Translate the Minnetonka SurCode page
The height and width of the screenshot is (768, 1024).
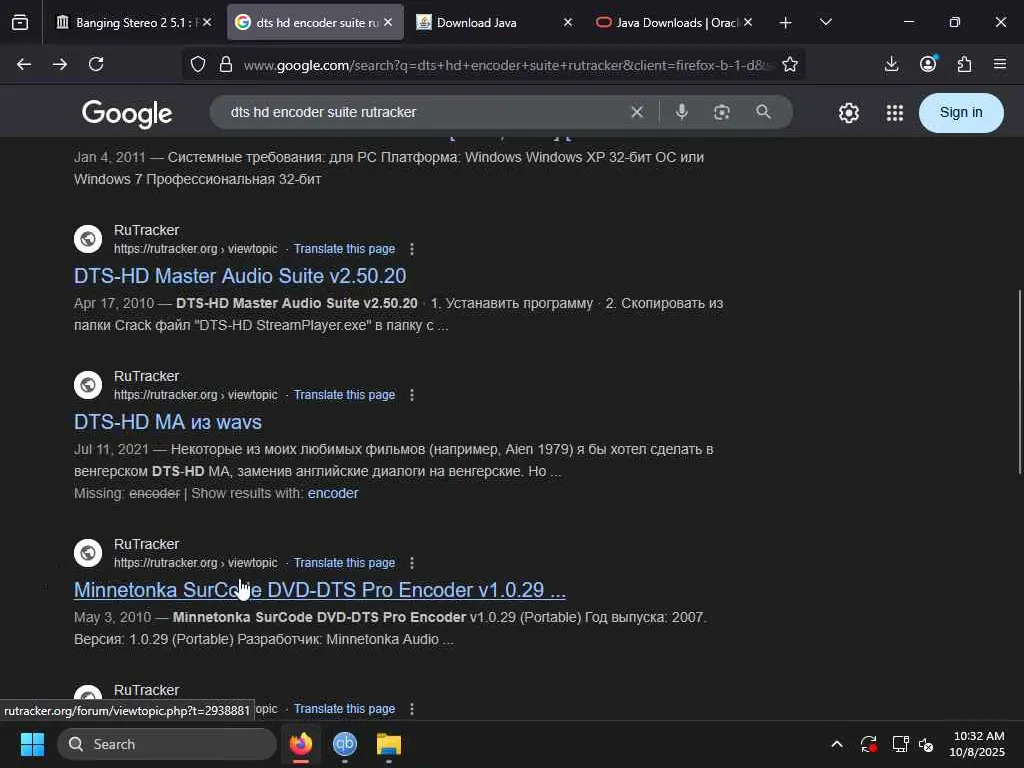pos(344,563)
